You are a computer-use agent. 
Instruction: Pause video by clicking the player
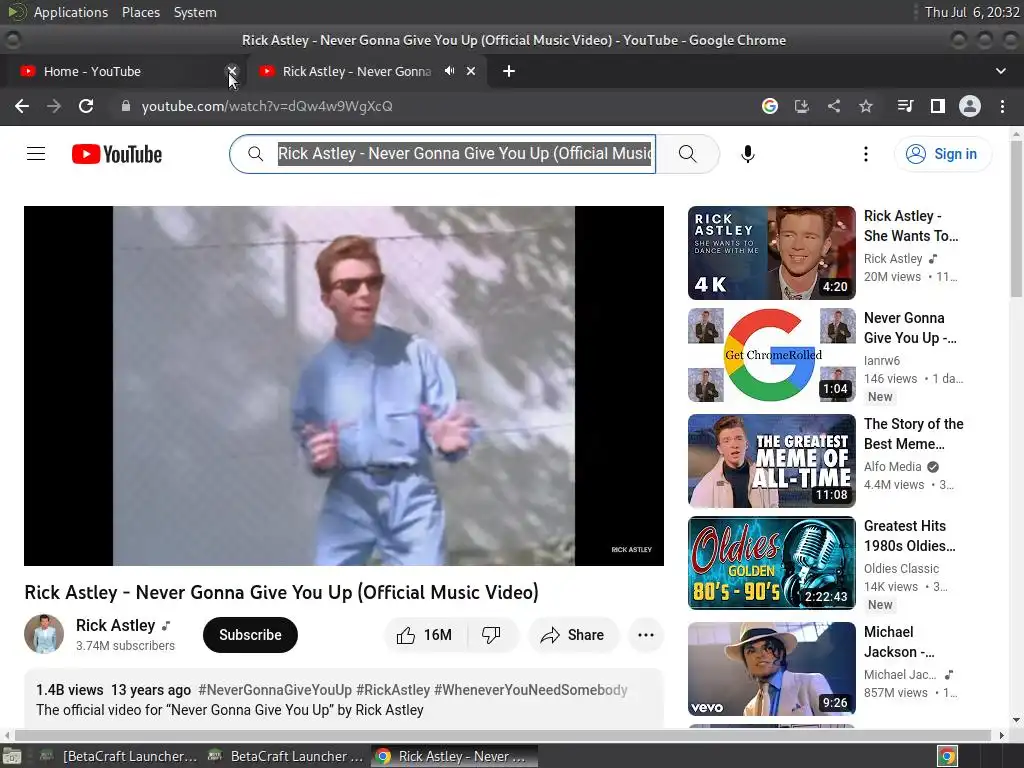pyautogui.click(x=344, y=386)
